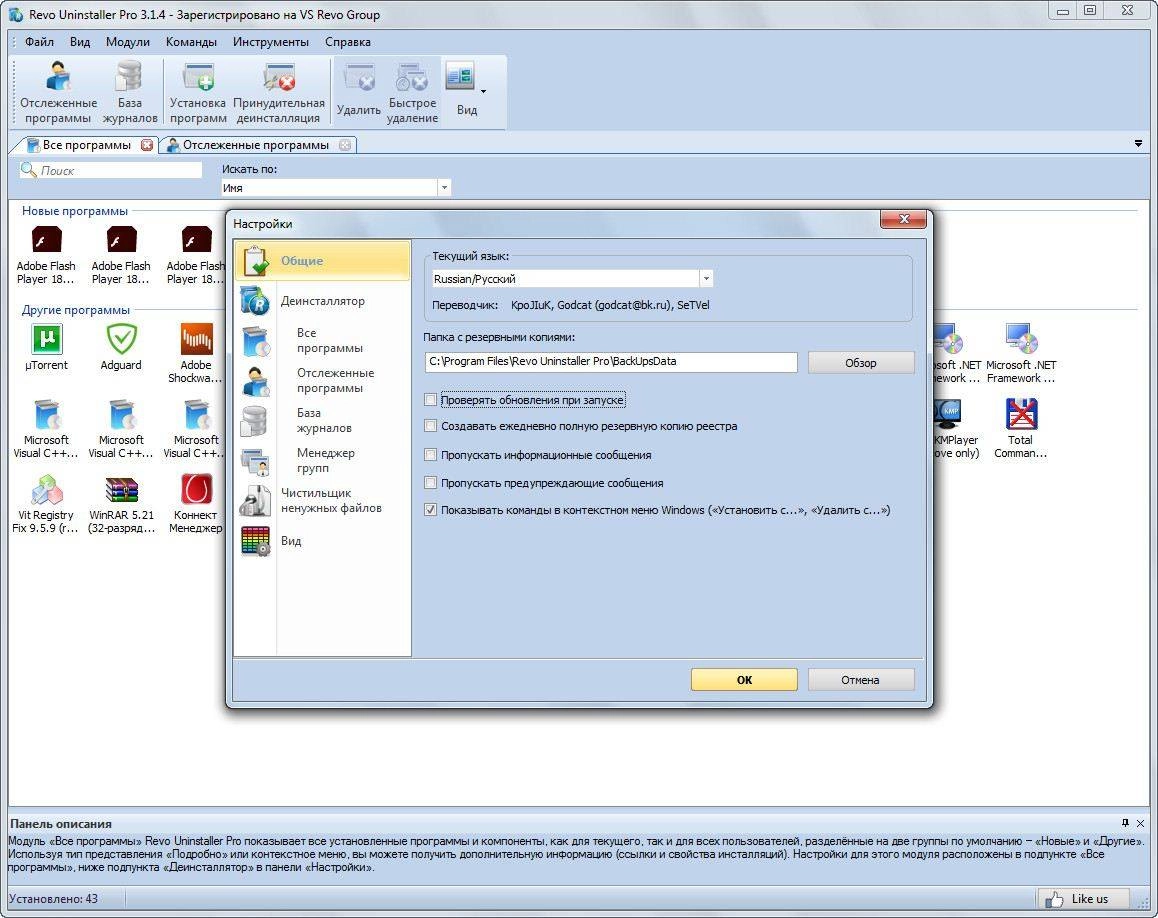Image resolution: width=1158 pixels, height=918 pixels.
Task: Enable Проверять обновления при запуске checkbox
Action: (431, 400)
